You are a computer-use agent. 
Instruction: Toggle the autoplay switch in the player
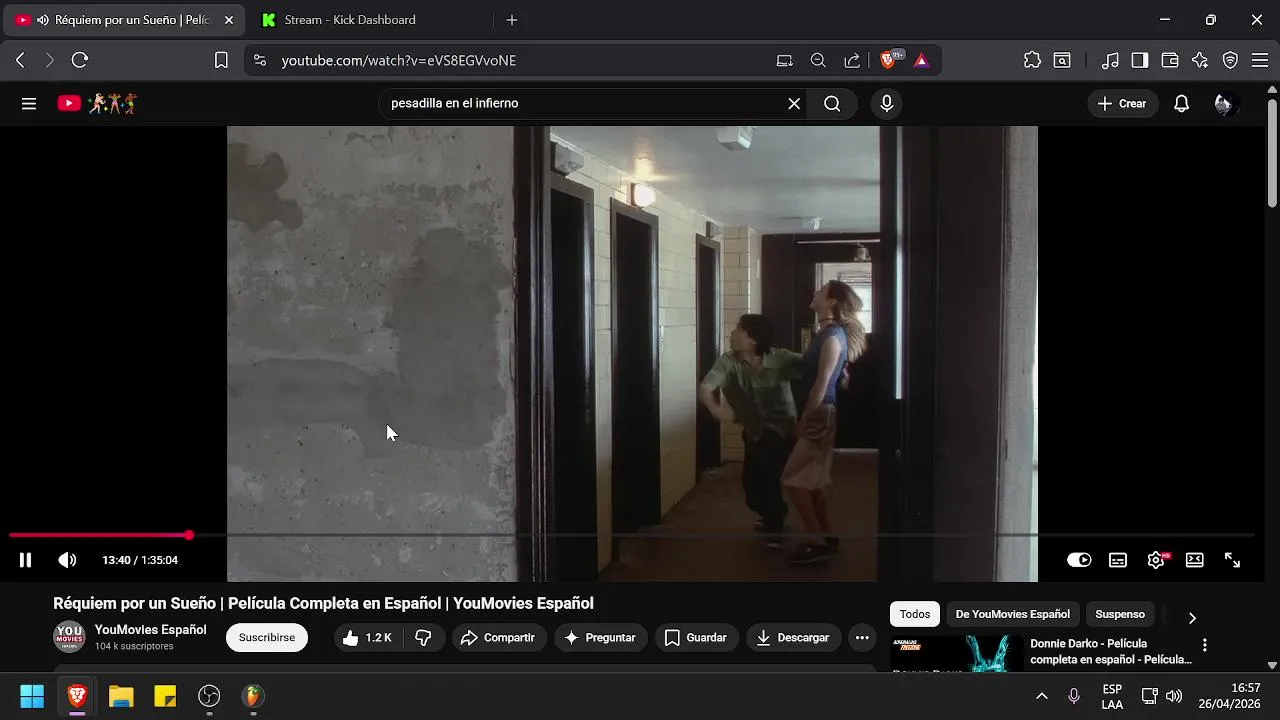[1079, 560]
